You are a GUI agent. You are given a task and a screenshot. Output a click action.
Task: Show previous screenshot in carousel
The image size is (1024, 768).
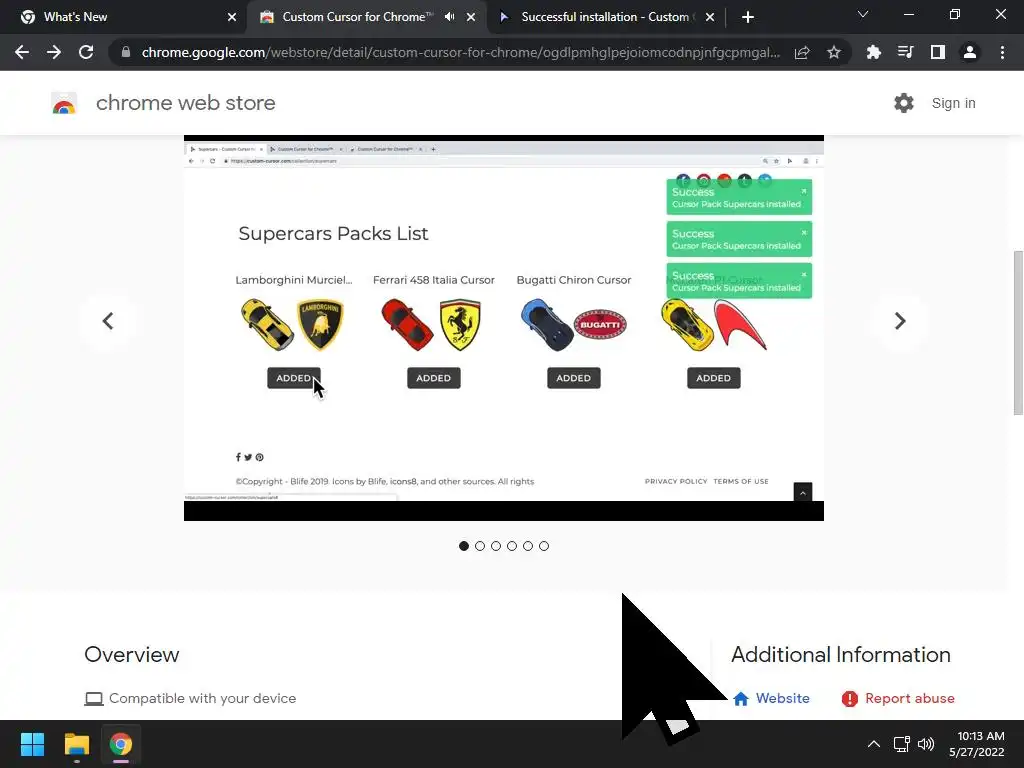click(108, 321)
